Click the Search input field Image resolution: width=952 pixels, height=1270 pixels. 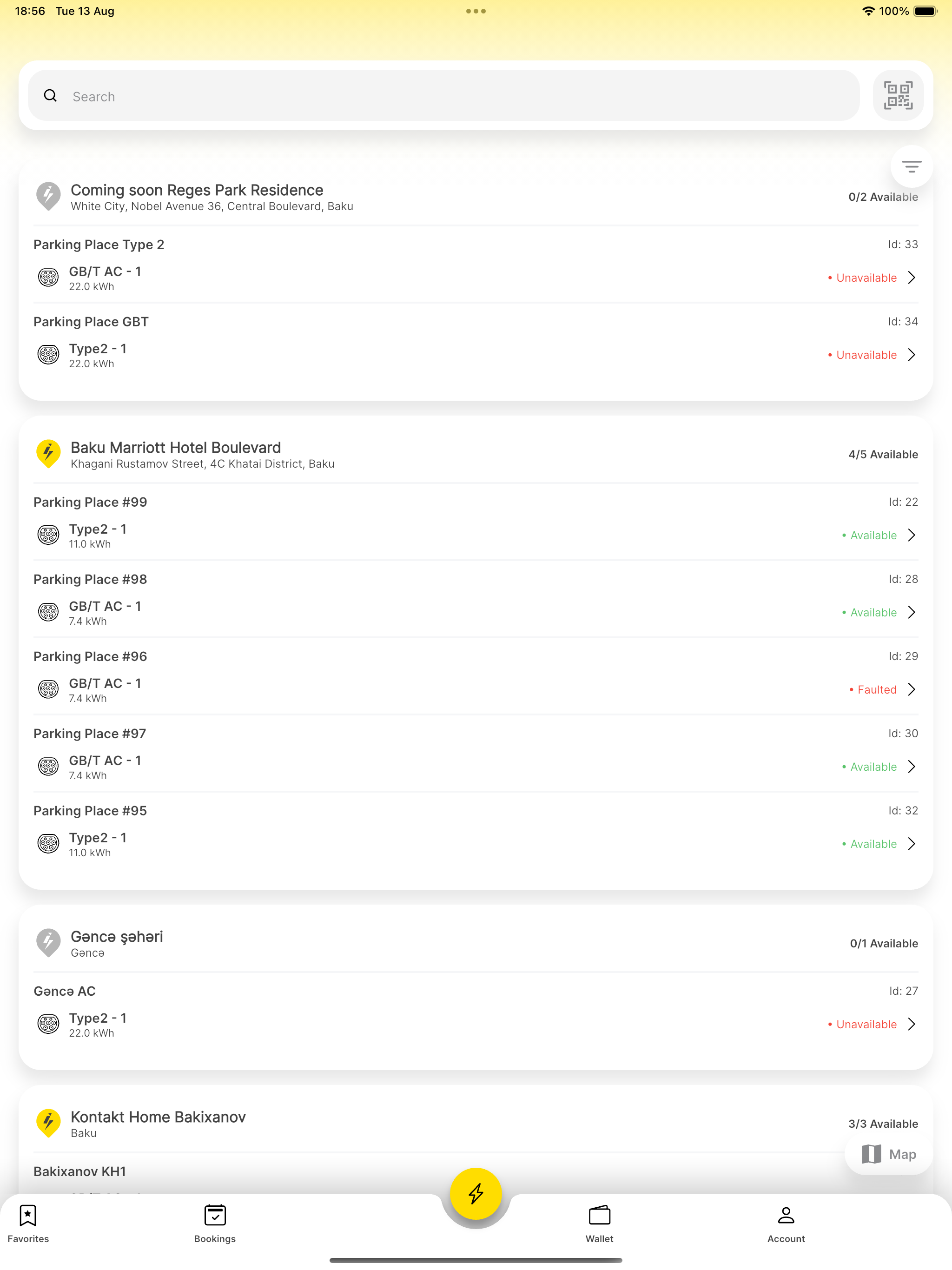pos(443,95)
